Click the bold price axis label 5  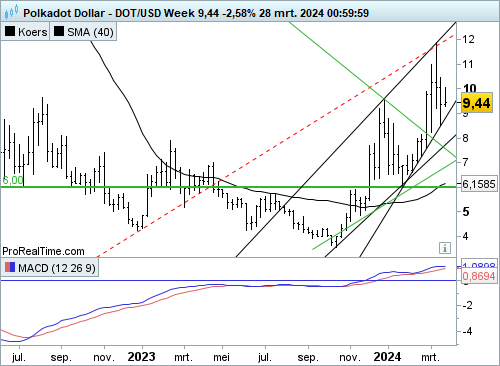point(466,211)
